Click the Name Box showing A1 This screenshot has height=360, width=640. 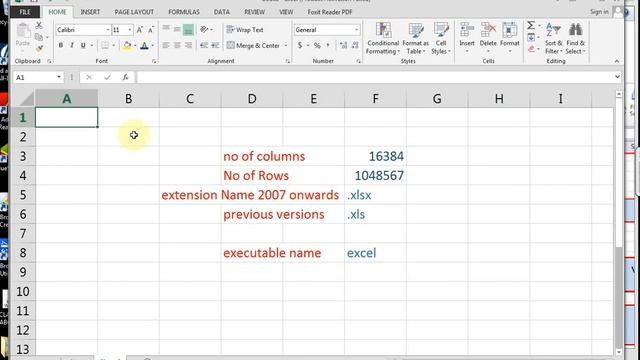(38, 77)
